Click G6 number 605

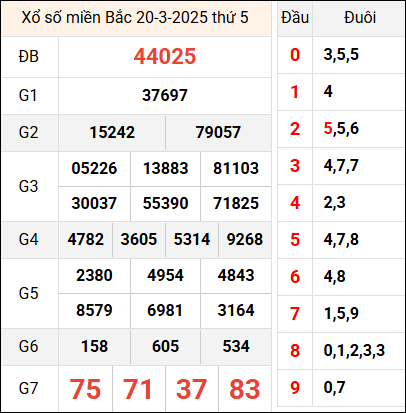coord(165,346)
